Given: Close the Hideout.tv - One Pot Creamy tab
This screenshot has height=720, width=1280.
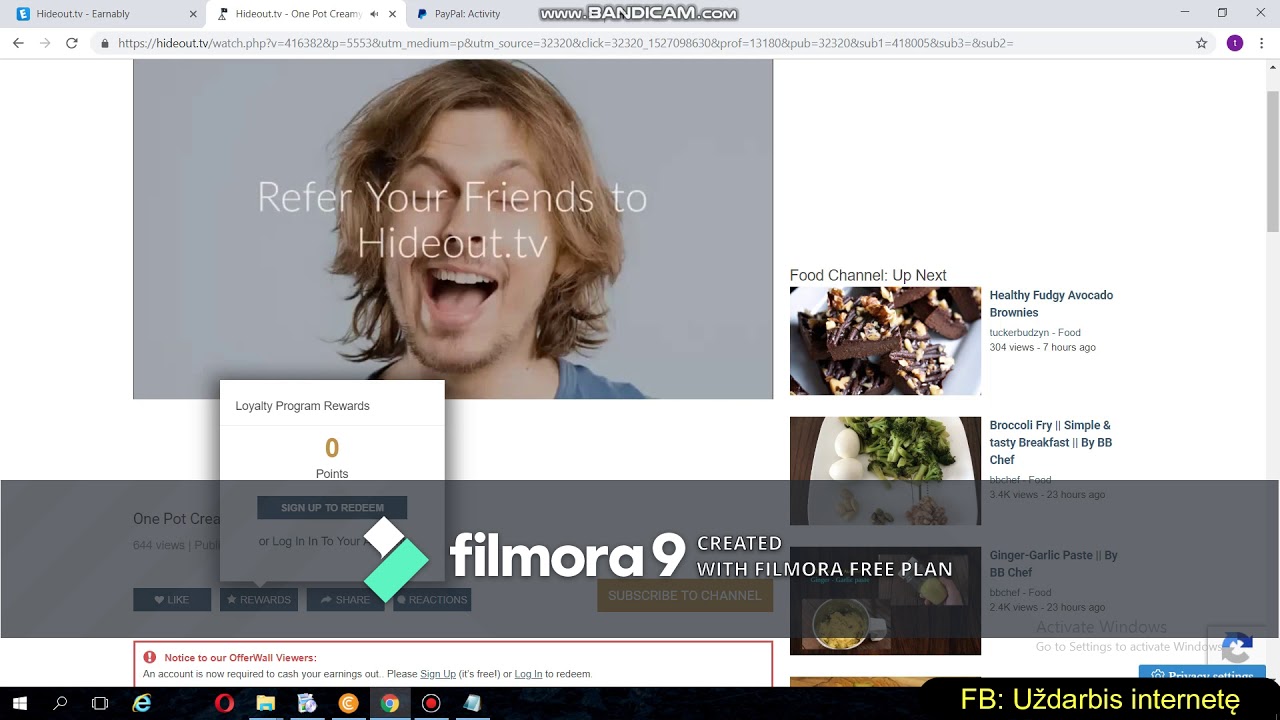Looking at the screenshot, I should click(393, 14).
